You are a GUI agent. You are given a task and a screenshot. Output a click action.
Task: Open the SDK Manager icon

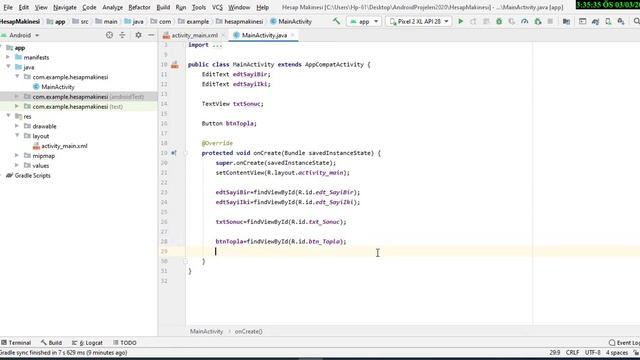(x=621, y=21)
